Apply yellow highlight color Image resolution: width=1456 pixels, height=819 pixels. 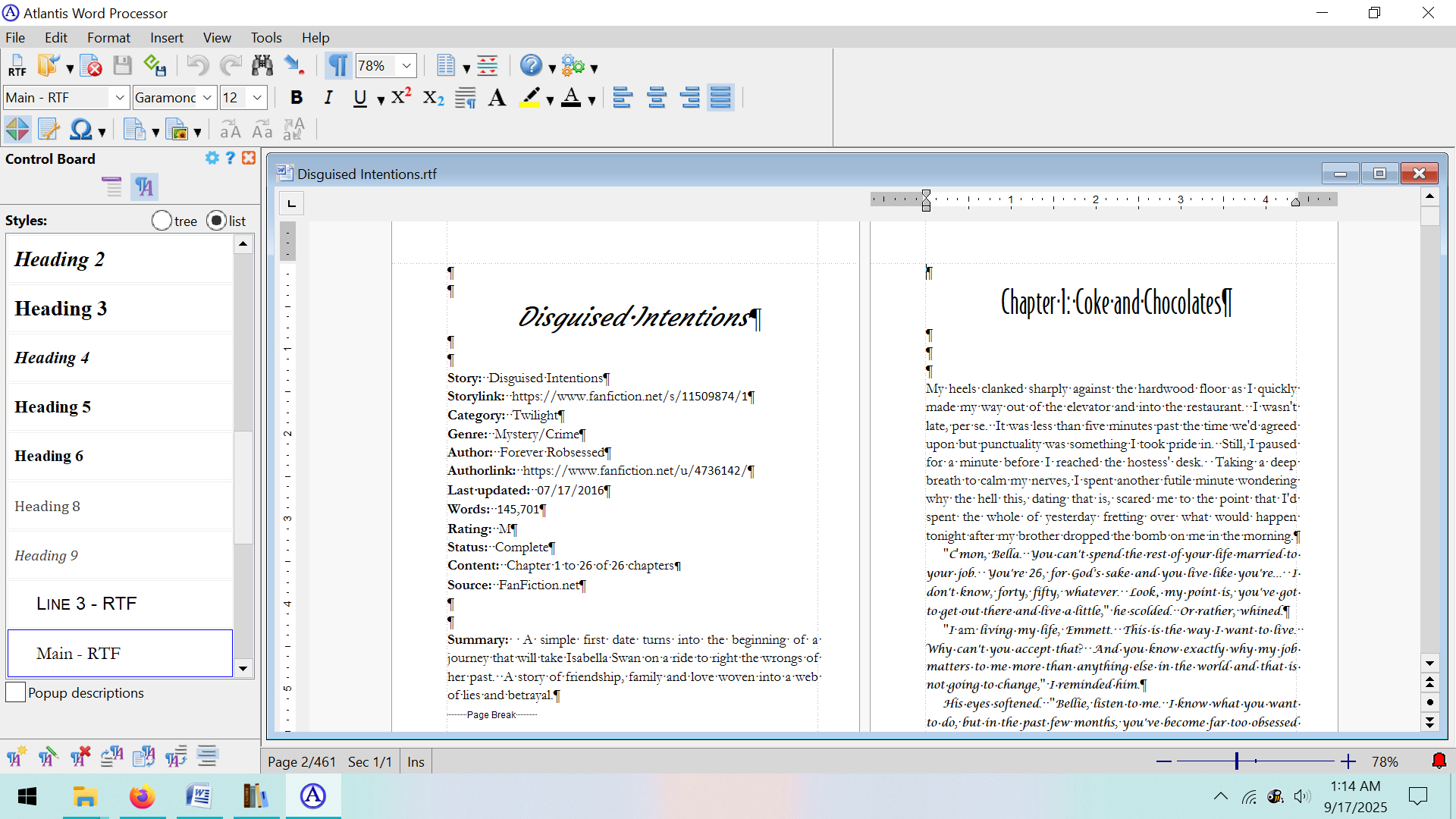pos(530,98)
